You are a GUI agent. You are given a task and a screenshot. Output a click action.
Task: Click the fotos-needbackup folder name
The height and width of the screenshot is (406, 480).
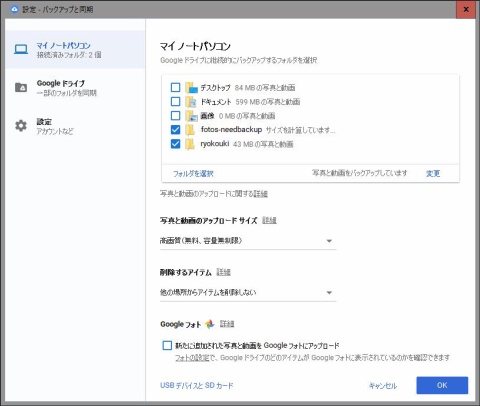point(231,129)
